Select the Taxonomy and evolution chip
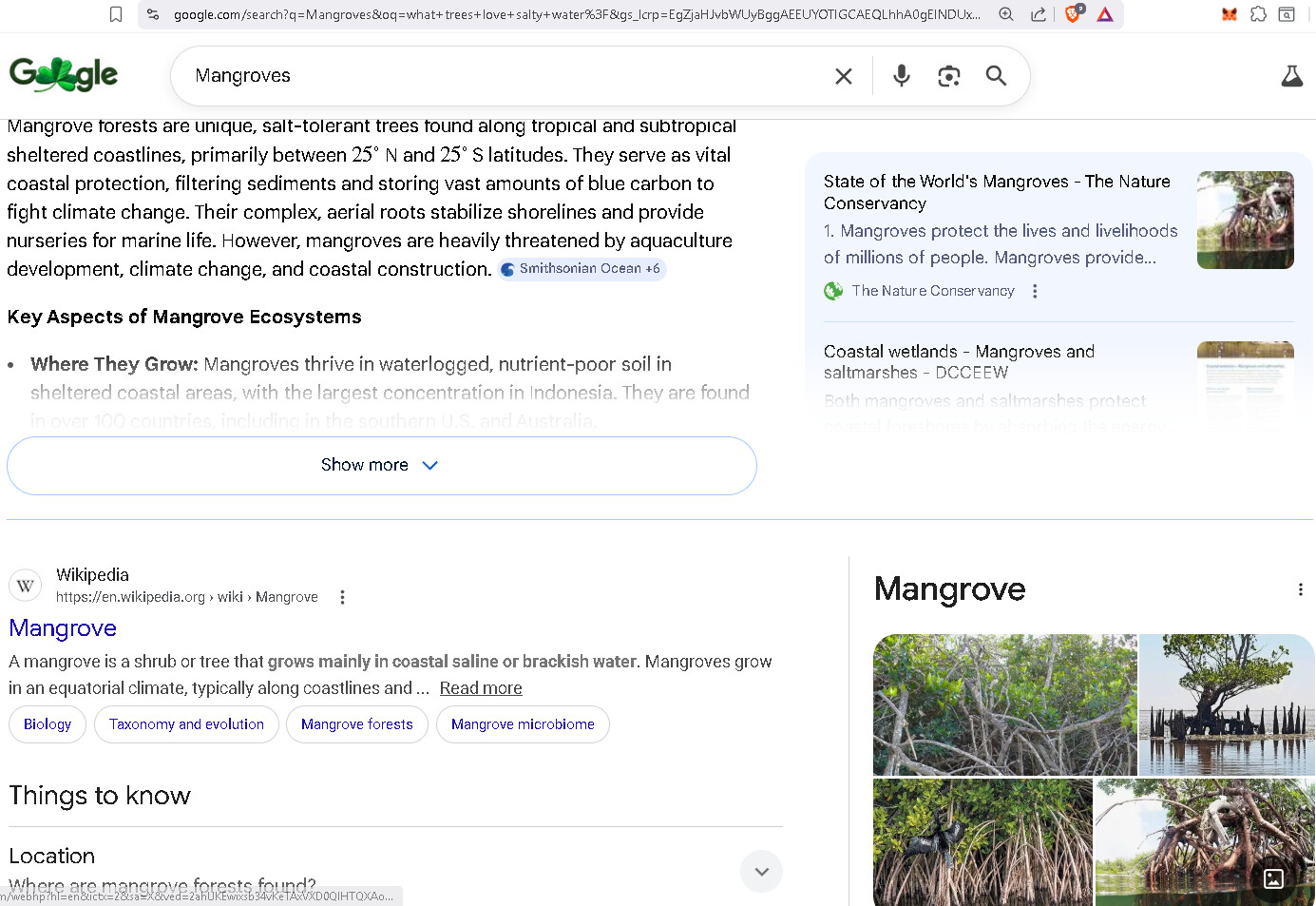The width and height of the screenshot is (1316, 906). (186, 724)
